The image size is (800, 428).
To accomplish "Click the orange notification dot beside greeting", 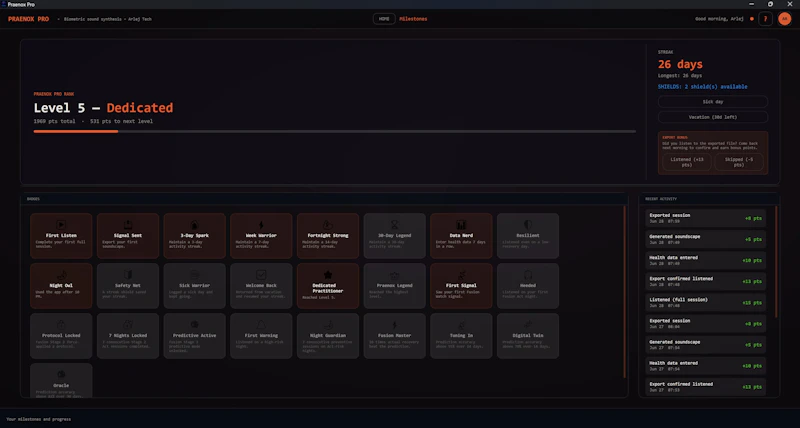I will tap(752, 19).
